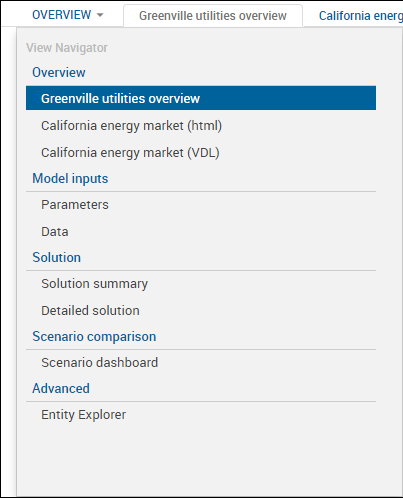Open the Solution summary view
This screenshot has width=403, height=498.
(x=94, y=284)
